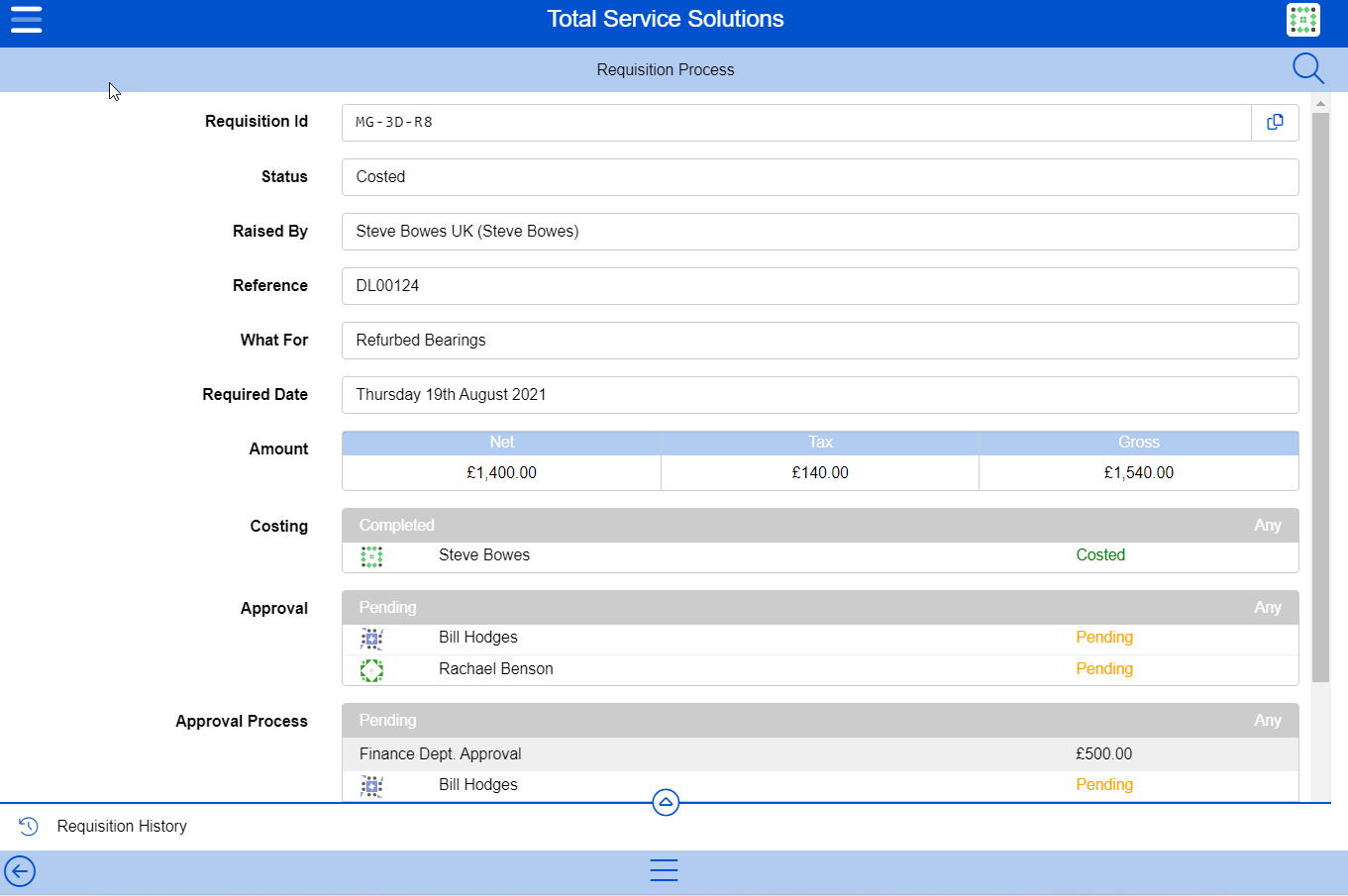Click Bill Hodges avatar in Approval section
1348x896 pixels.
[x=371, y=639]
